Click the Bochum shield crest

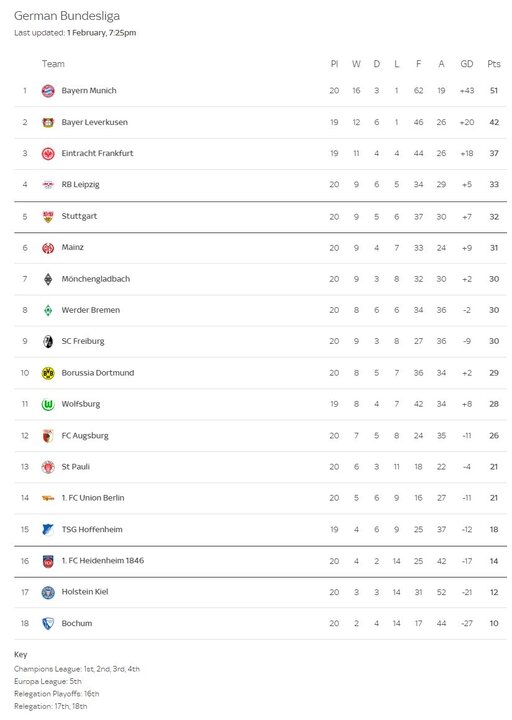48,623
